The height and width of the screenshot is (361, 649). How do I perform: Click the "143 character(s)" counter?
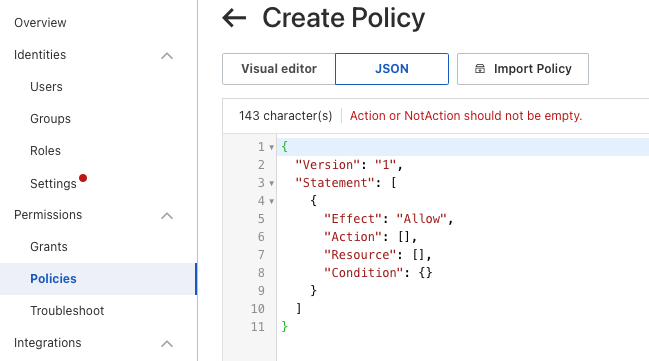coord(286,116)
